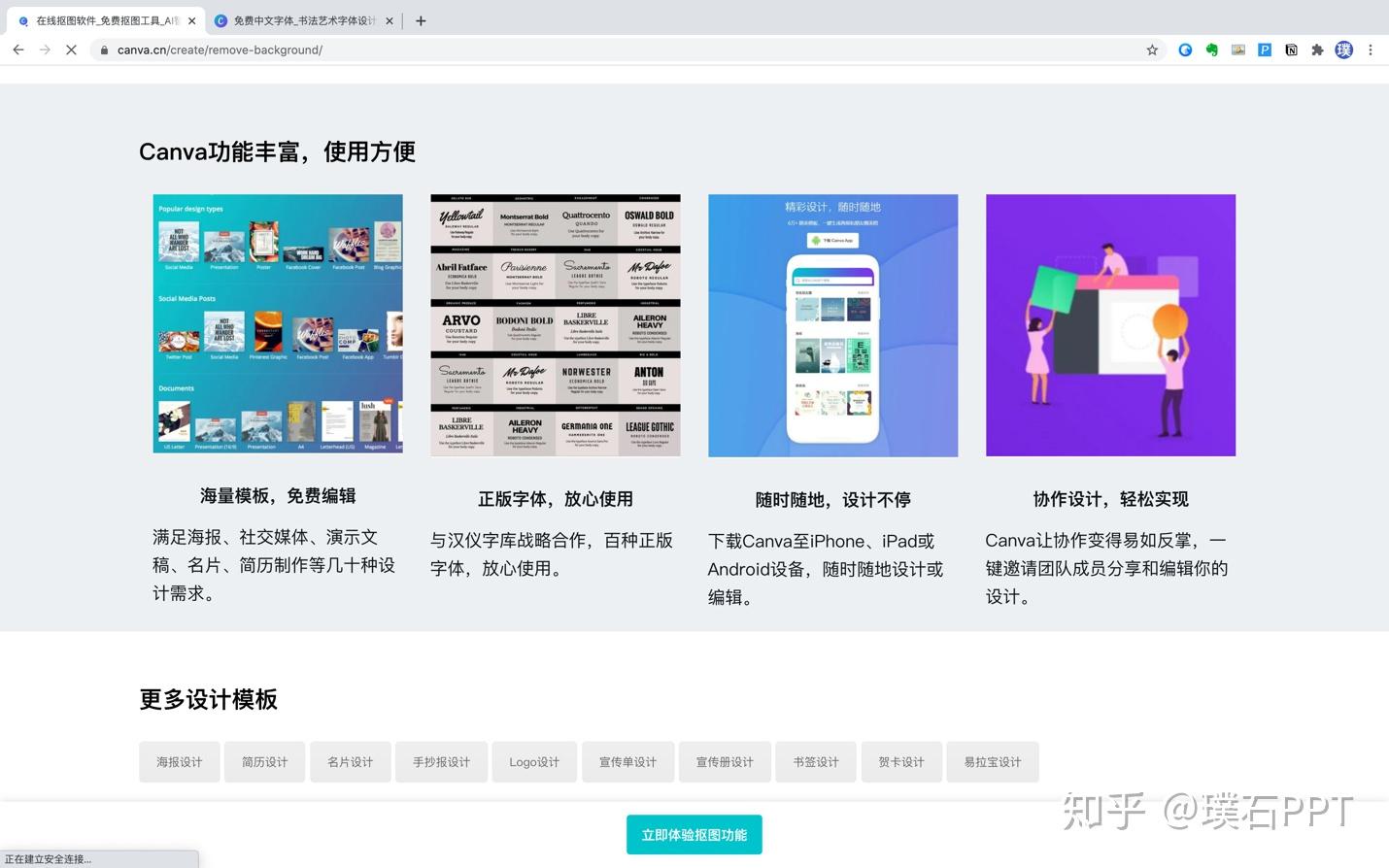Open 宣传册设计 template tag
The width and height of the screenshot is (1389, 868).
[x=725, y=762]
